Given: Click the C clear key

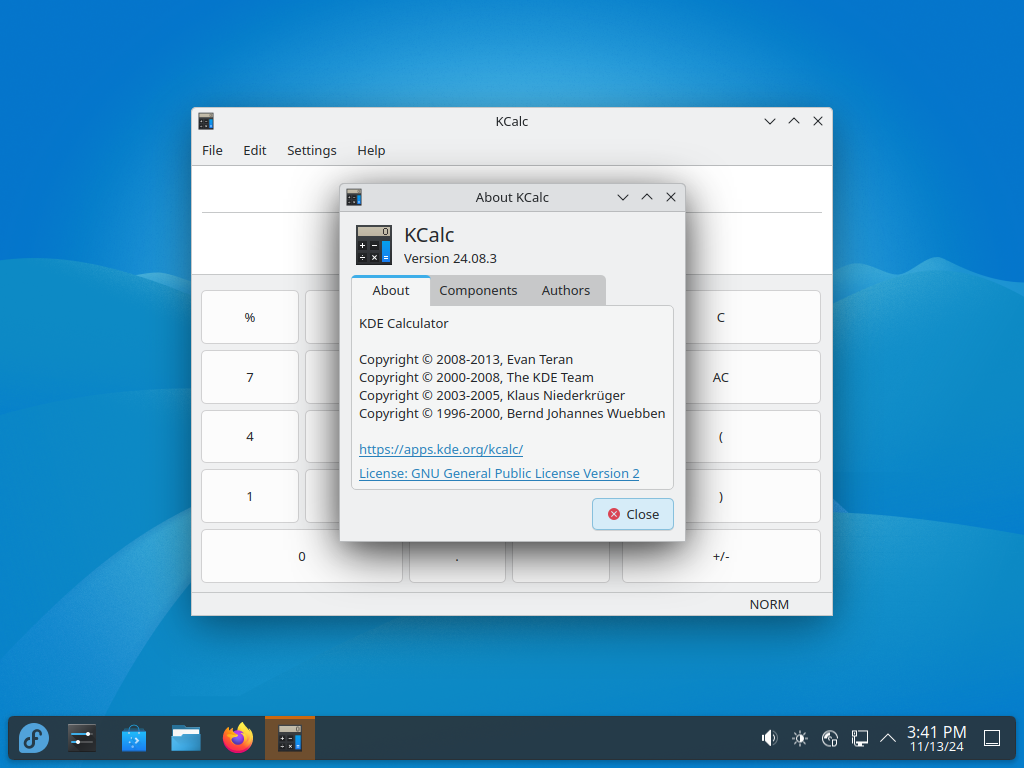Looking at the screenshot, I should [753, 317].
